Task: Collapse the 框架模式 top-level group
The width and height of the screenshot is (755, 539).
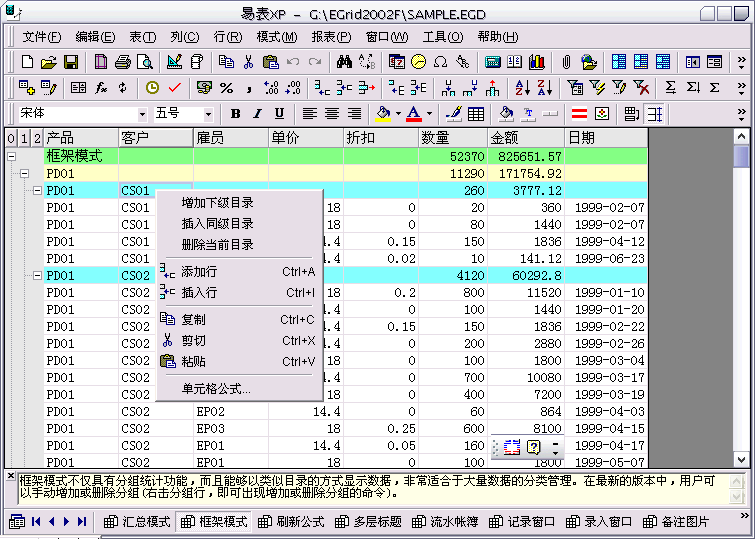Action: pyautogui.click(x=12, y=156)
